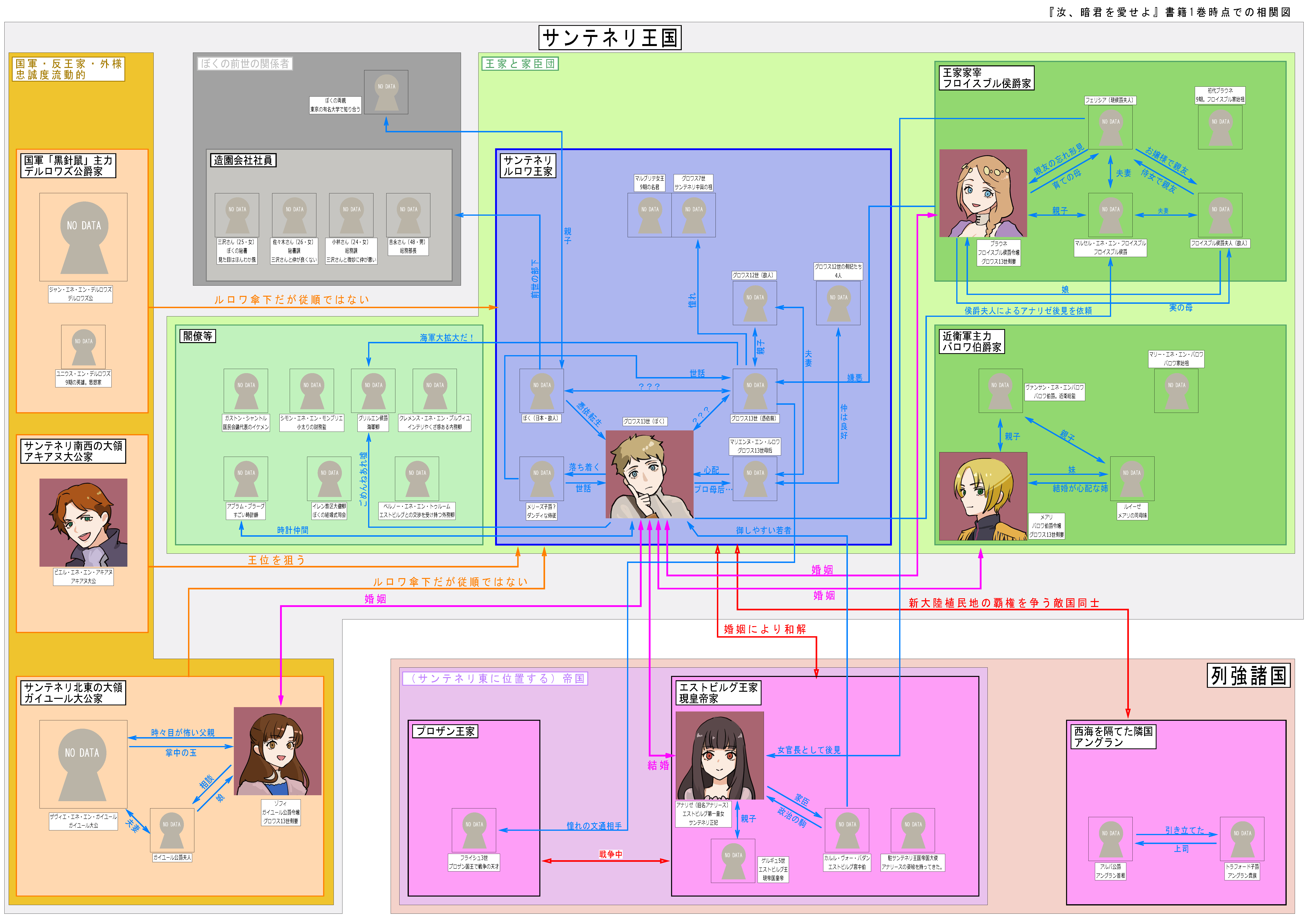Click the プロザン王家 box label
Screen dimensions: 1308x924
tap(445, 731)
